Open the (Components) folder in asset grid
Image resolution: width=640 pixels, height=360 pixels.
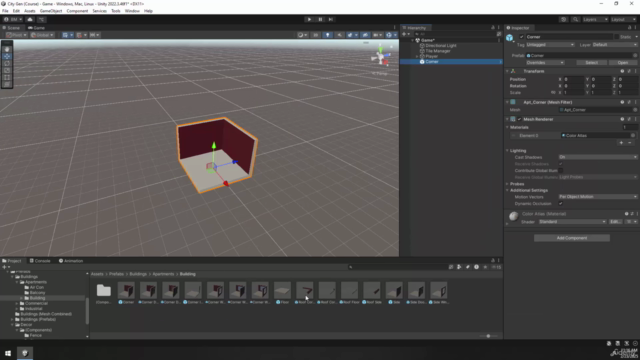coord(104,290)
